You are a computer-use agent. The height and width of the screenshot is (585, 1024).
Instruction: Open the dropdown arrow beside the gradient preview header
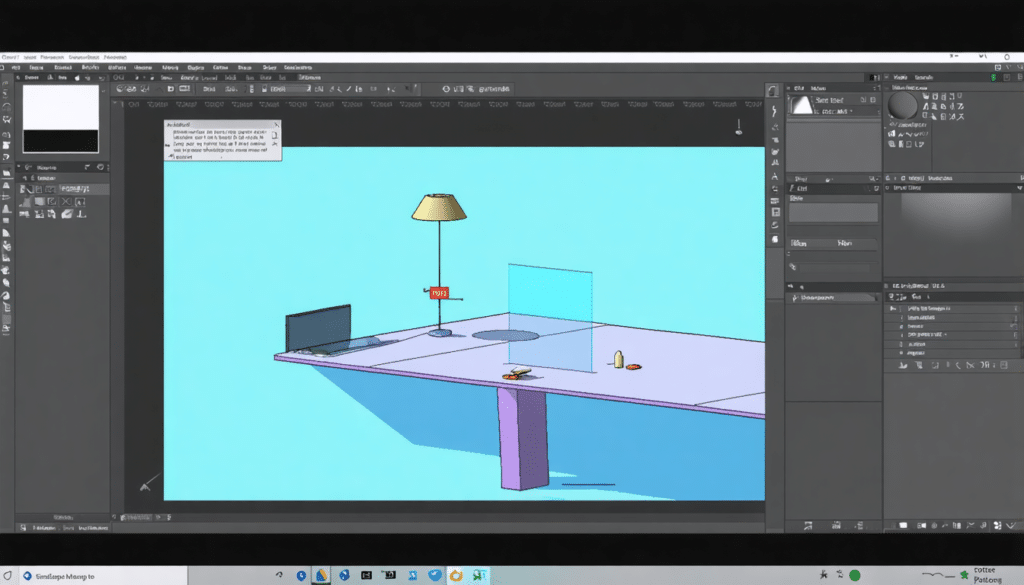click(x=1019, y=188)
